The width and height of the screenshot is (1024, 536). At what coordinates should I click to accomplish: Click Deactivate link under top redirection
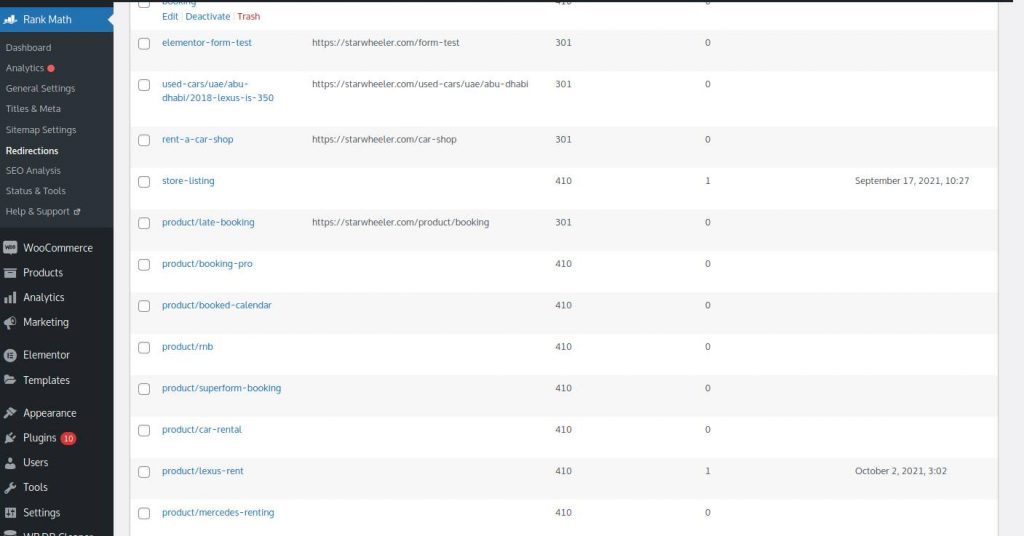click(208, 16)
